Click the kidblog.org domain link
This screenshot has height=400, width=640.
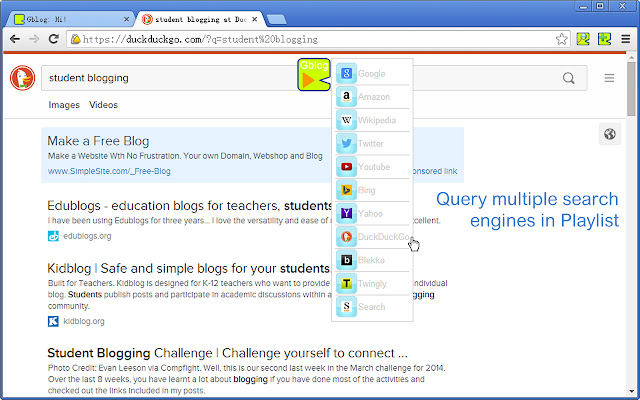(84, 321)
